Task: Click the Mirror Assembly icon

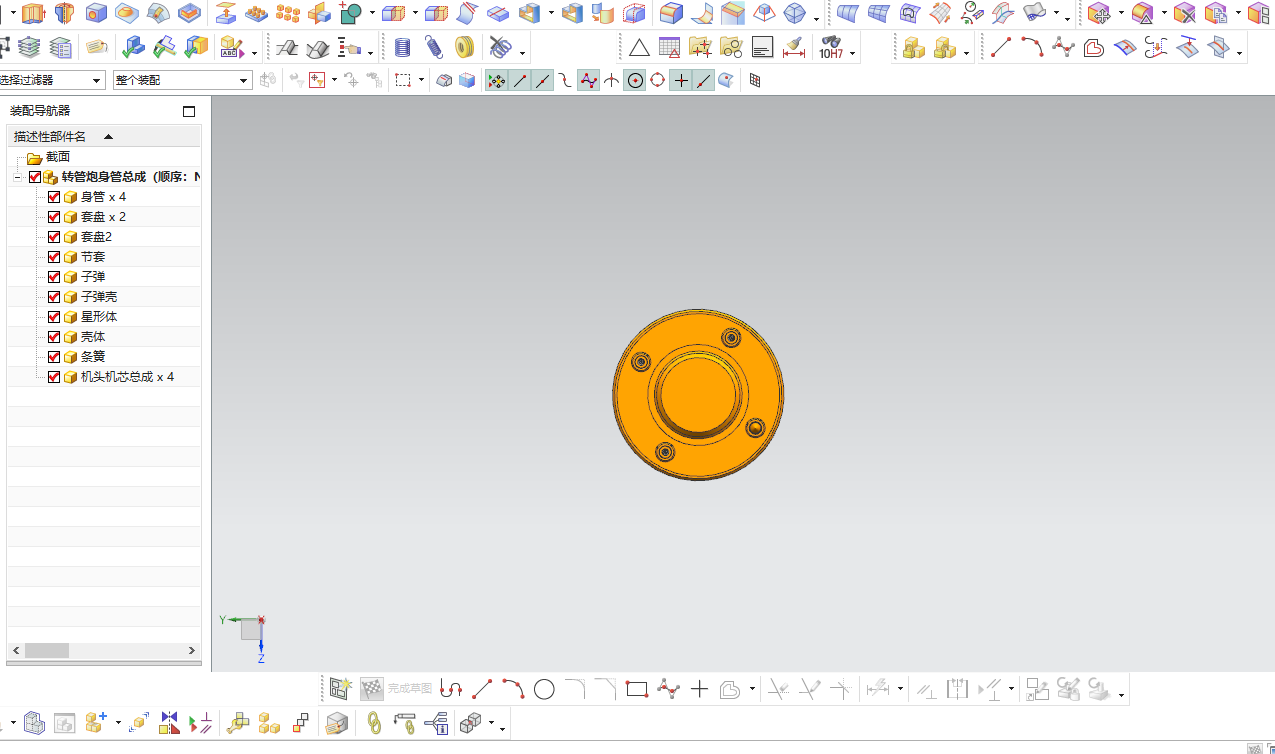Action: point(169,722)
